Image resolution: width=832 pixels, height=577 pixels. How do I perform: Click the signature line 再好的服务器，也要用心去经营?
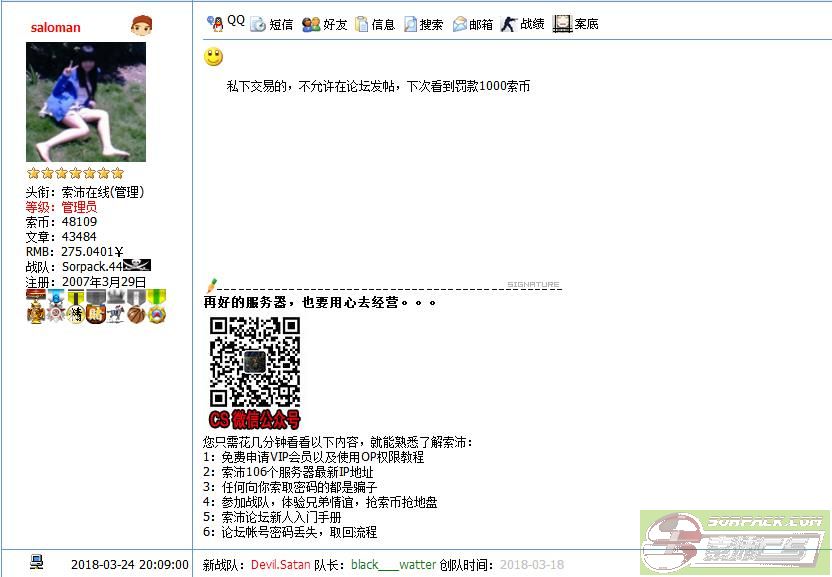coord(320,303)
